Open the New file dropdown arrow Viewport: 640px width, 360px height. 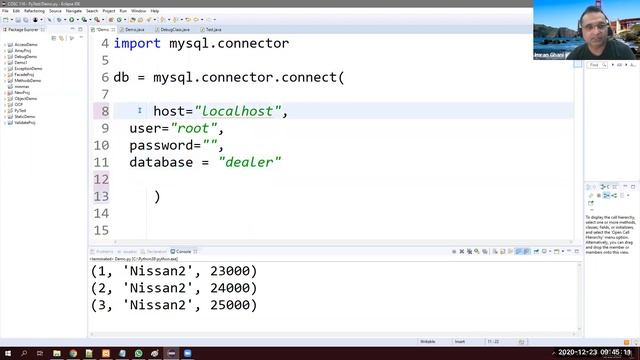click(x=11, y=20)
